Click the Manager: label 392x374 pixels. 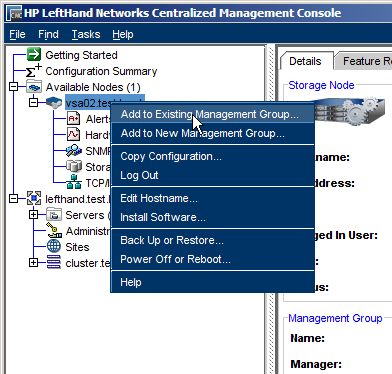(316, 364)
